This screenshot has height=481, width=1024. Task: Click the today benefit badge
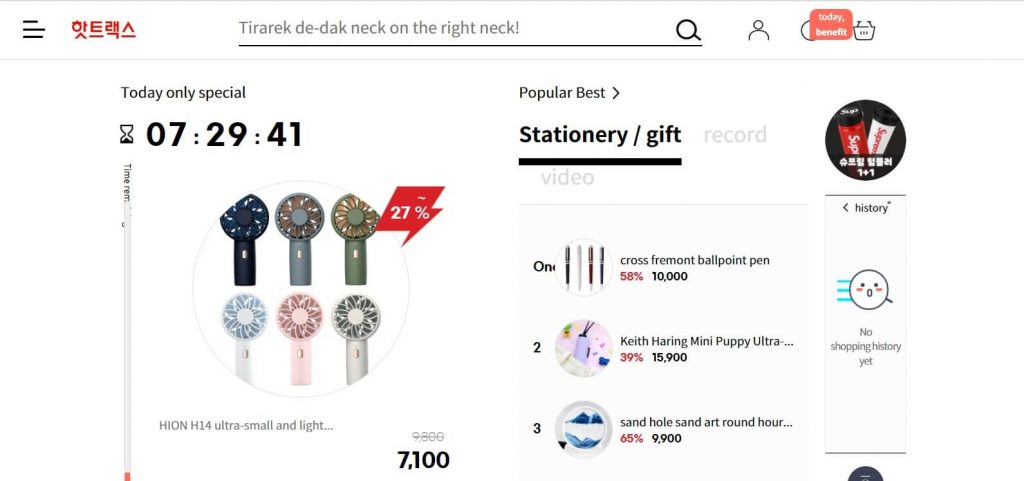[831, 25]
